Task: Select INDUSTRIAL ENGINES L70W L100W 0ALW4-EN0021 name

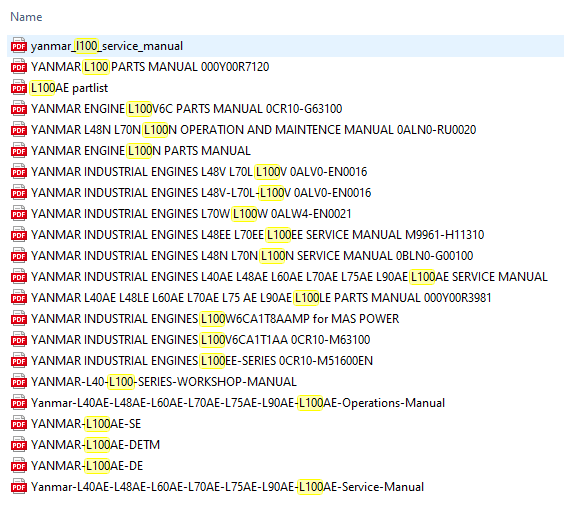Action: point(191,214)
